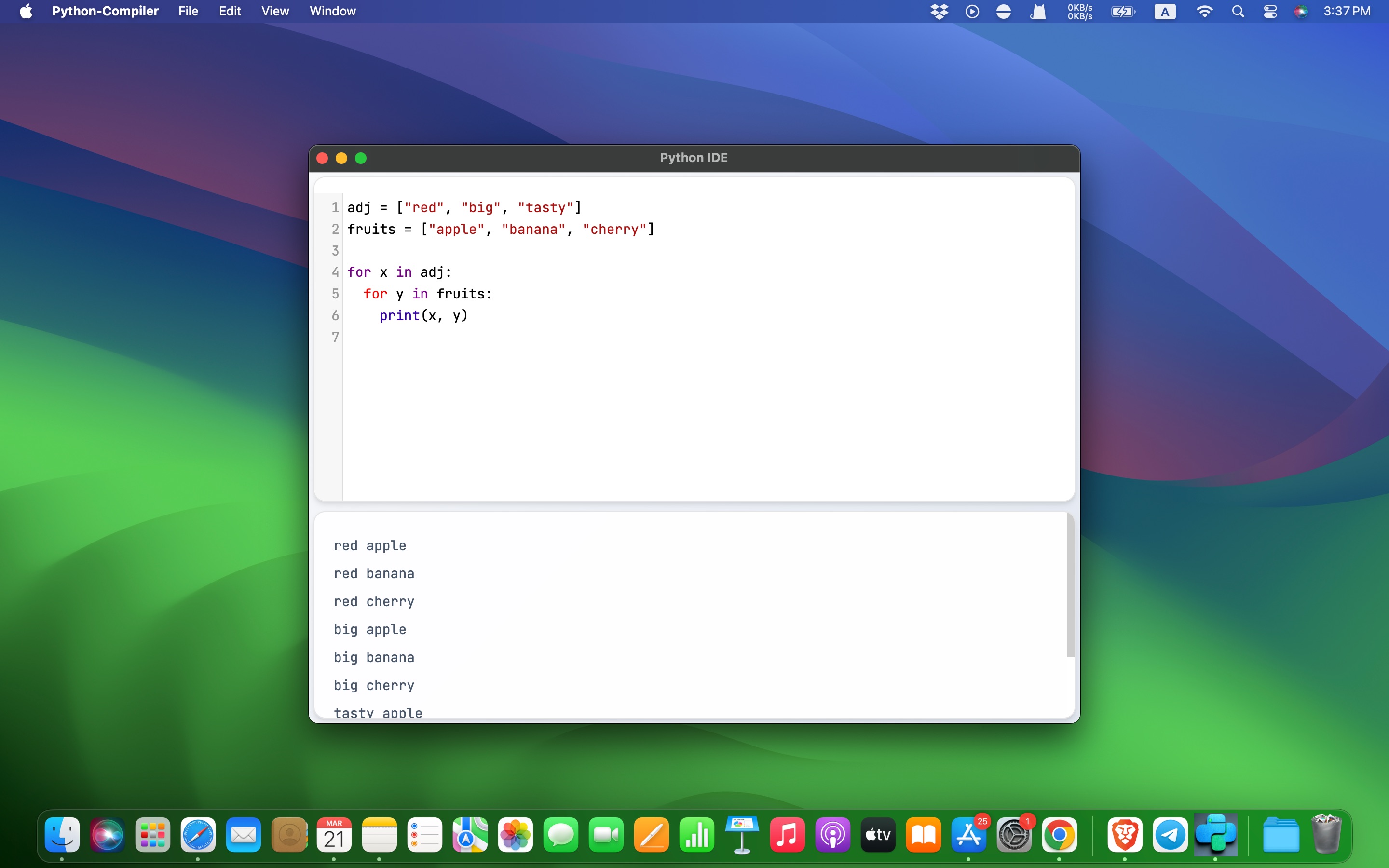Open System Settings from the dock
1389x868 pixels.
(x=1014, y=835)
